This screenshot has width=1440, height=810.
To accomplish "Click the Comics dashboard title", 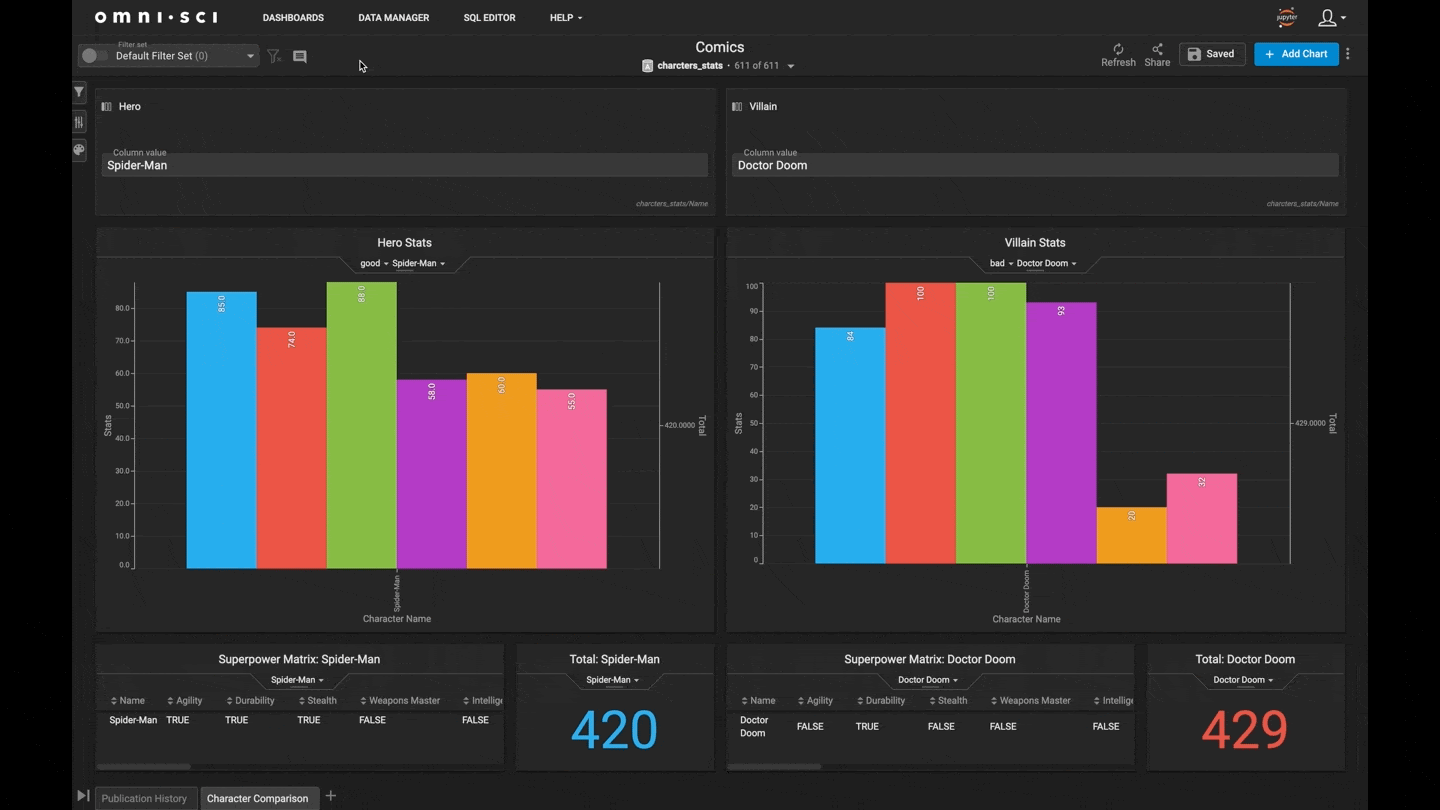I will tap(720, 47).
